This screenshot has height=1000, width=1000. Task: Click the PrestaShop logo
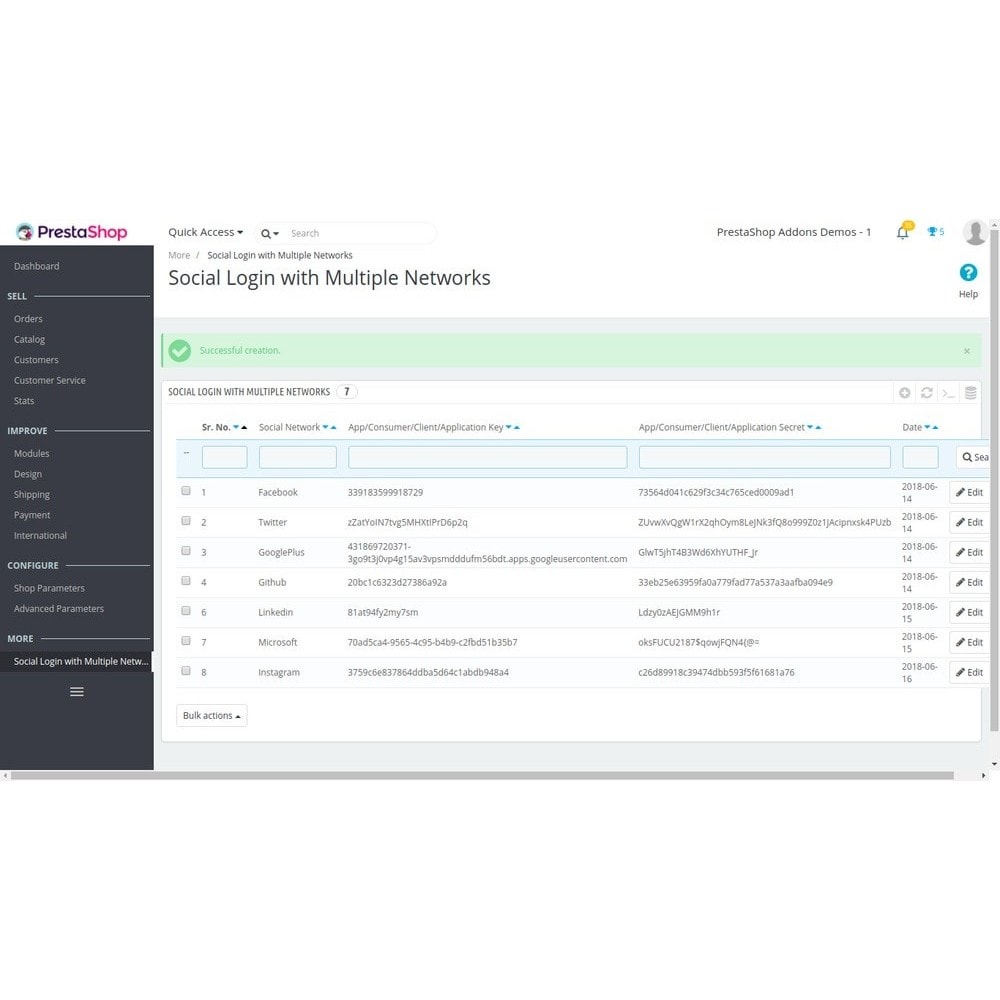(71, 232)
